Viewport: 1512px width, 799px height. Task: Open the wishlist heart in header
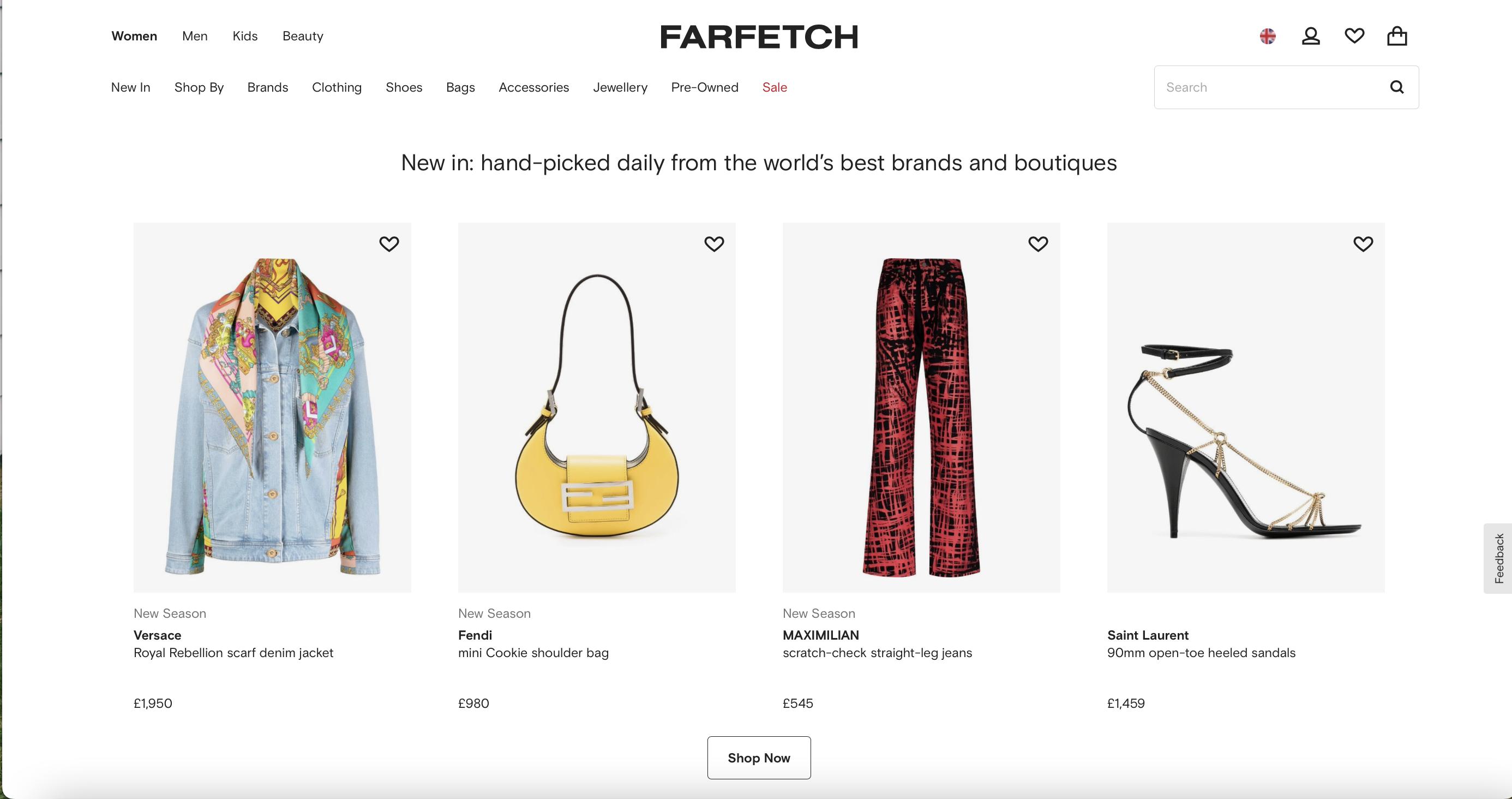coord(1354,37)
